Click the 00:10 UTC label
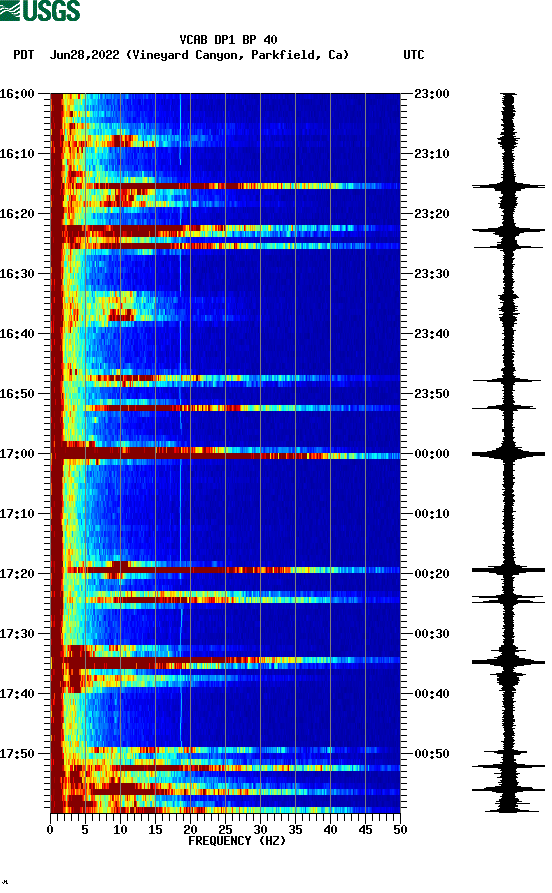Image resolution: width=552 pixels, height=893 pixels. [432, 514]
